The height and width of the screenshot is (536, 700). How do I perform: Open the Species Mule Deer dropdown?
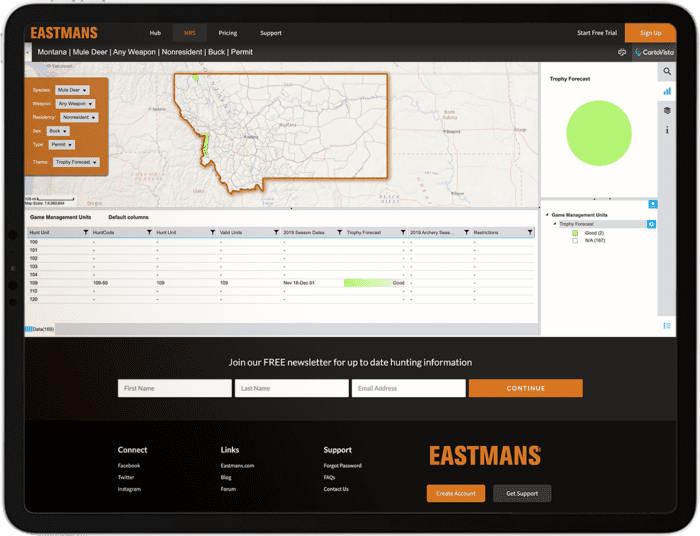click(72, 90)
